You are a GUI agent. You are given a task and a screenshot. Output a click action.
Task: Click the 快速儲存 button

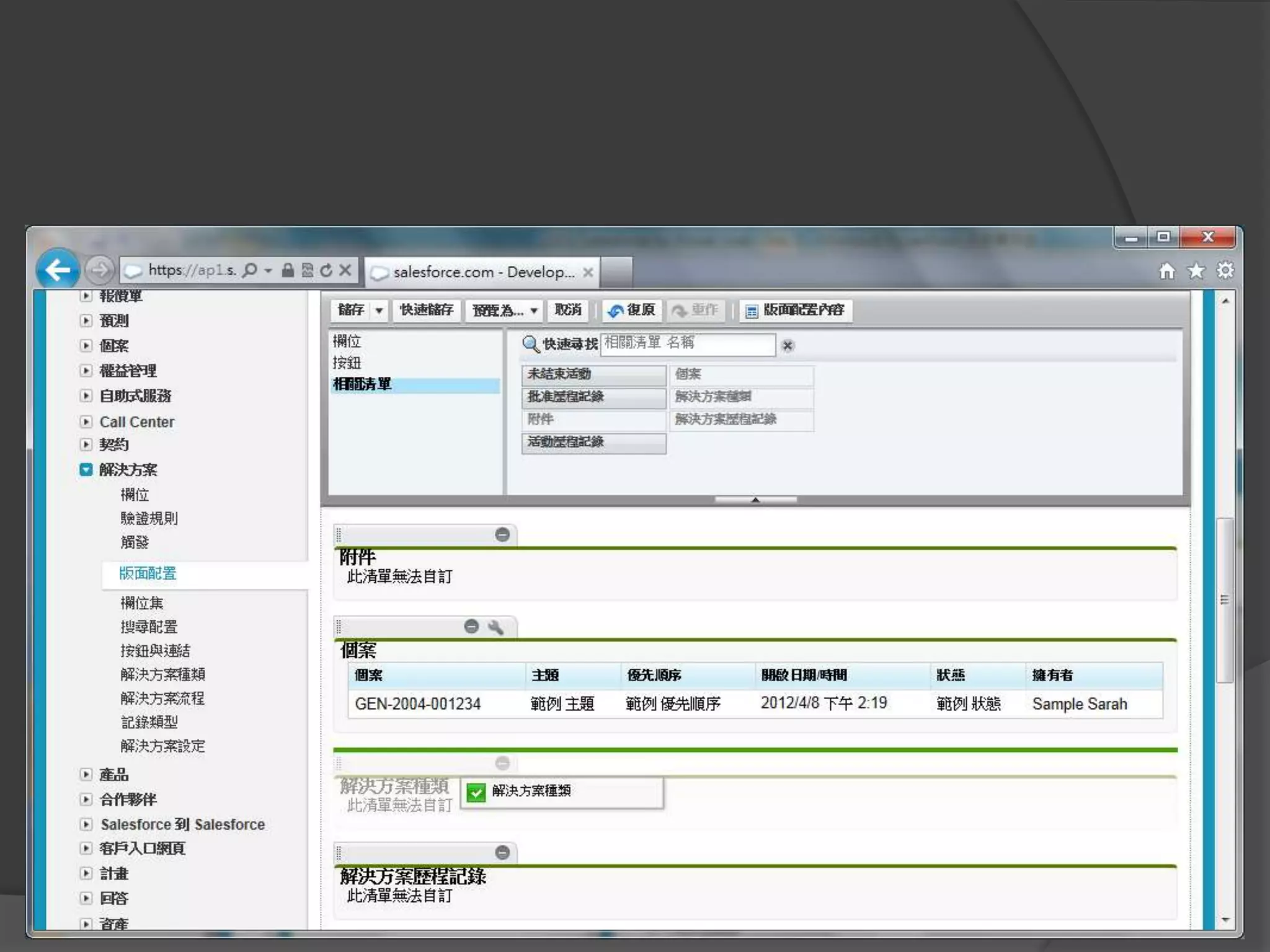[x=426, y=310]
